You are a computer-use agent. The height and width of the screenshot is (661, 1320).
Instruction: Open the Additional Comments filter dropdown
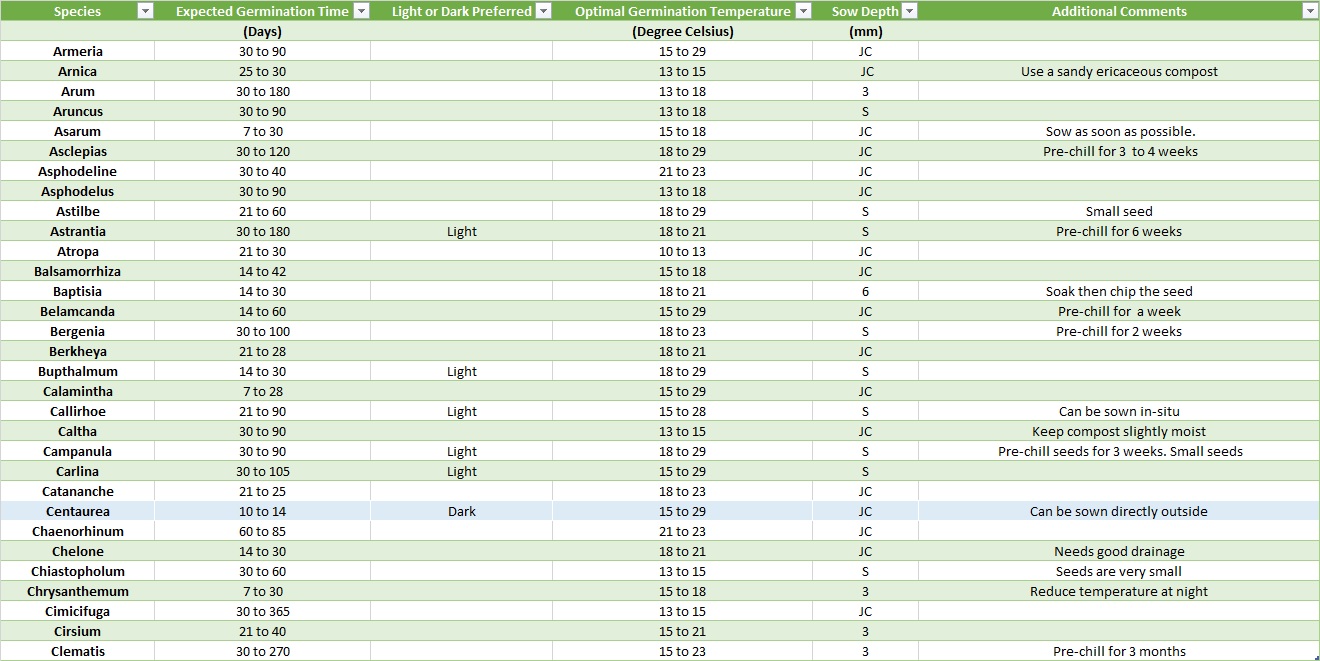1310,11
